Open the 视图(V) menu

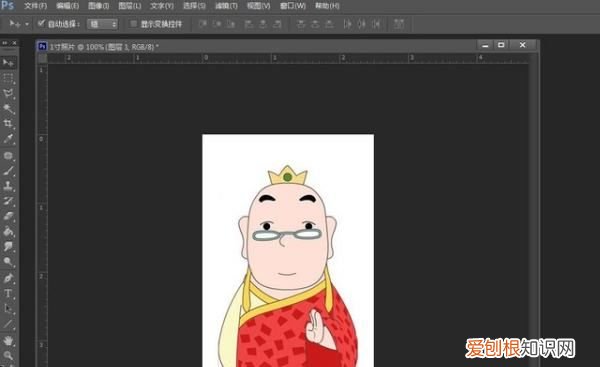point(258,6)
